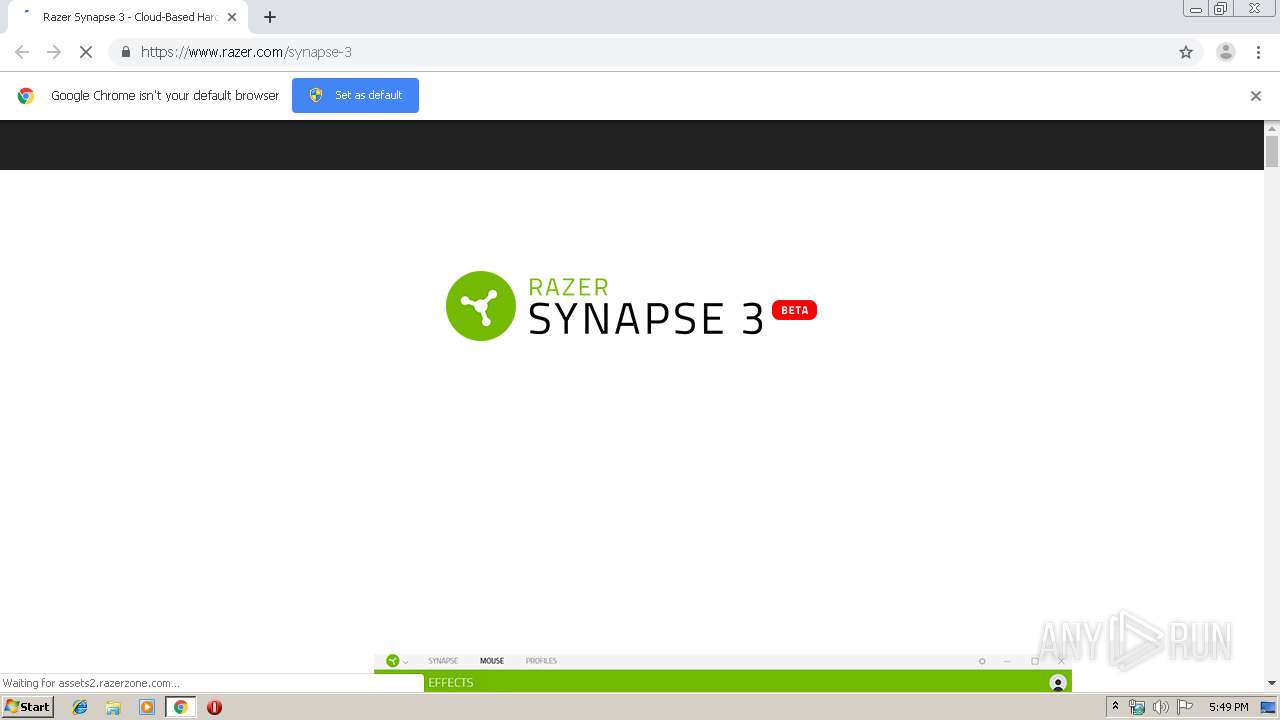Open the red Opera taskbar icon
1280x720 pixels.
coord(214,707)
